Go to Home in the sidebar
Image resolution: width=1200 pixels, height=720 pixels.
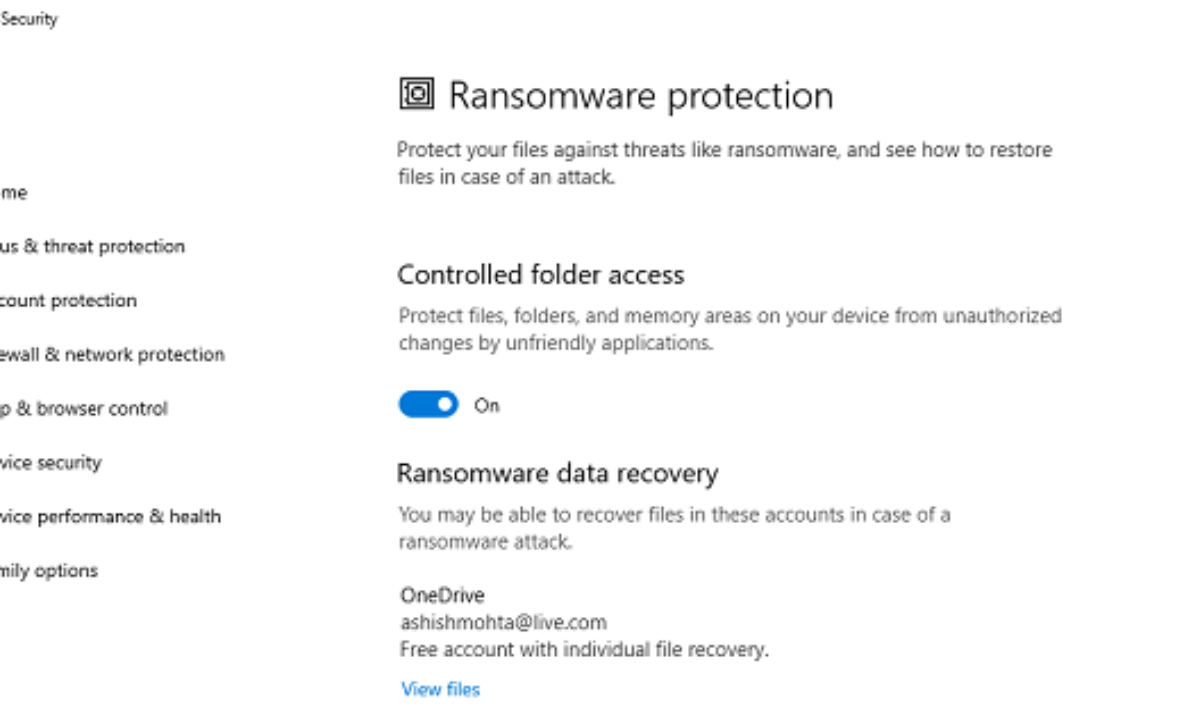pyautogui.click(x=14, y=192)
